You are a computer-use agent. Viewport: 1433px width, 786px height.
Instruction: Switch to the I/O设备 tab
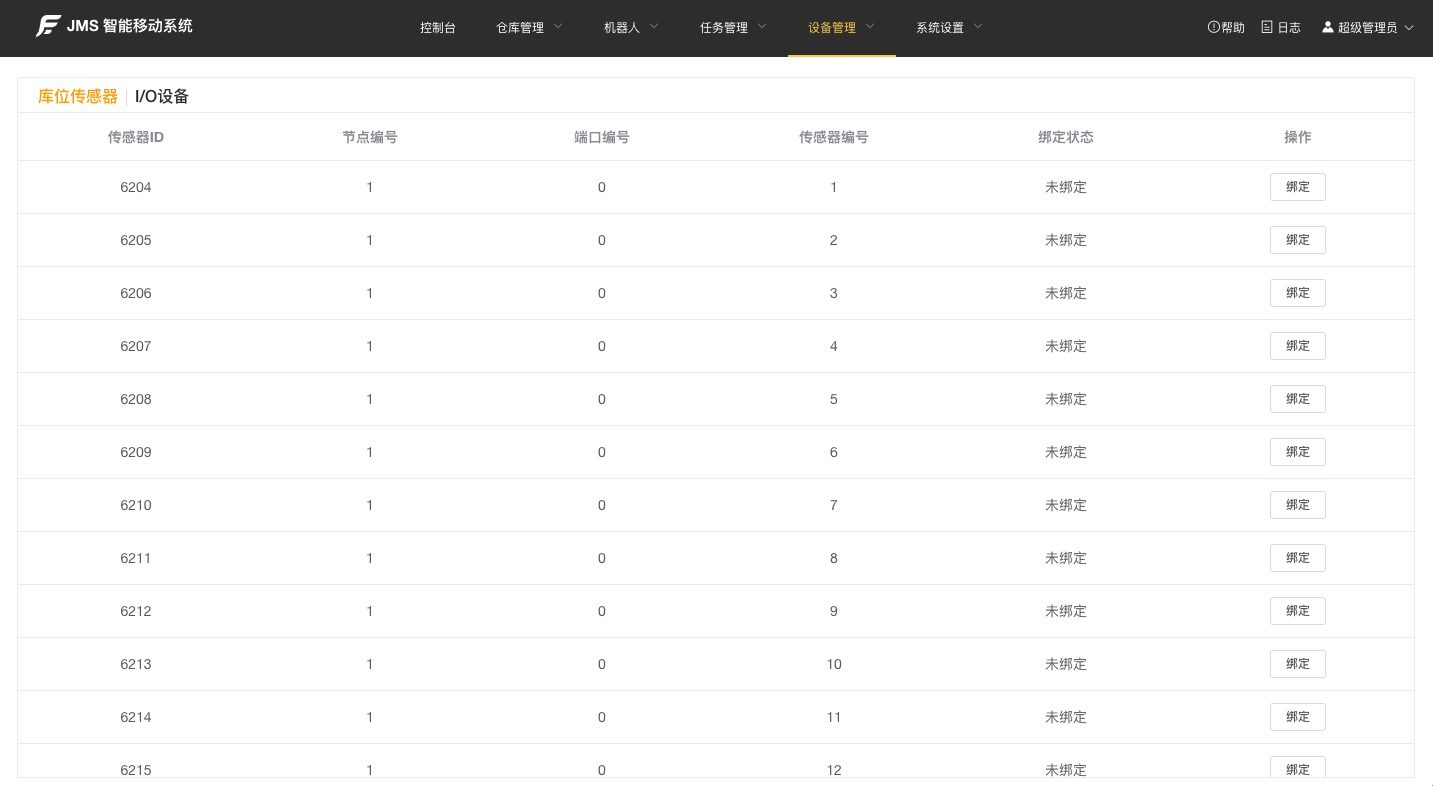coord(162,97)
